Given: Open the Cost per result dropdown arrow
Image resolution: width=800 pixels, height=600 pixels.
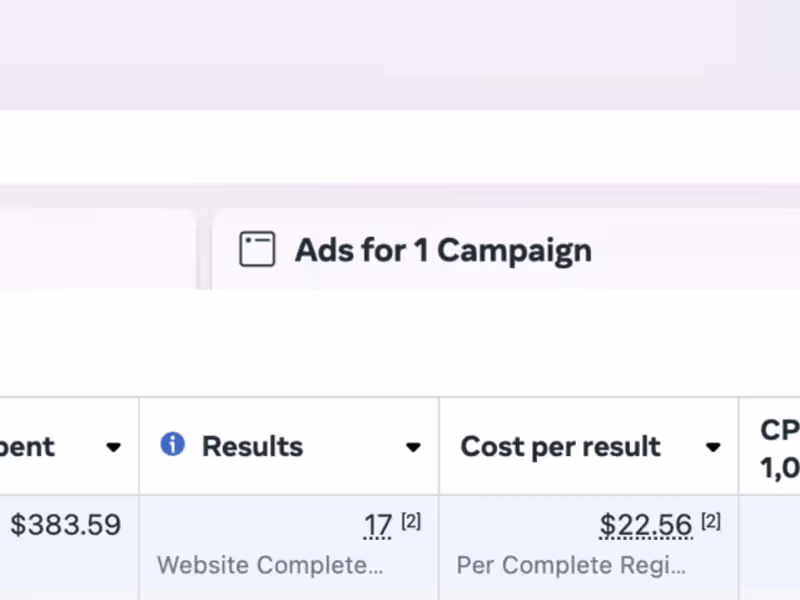Looking at the screenshot, I should pyautogui.click(x=713, y=447).
